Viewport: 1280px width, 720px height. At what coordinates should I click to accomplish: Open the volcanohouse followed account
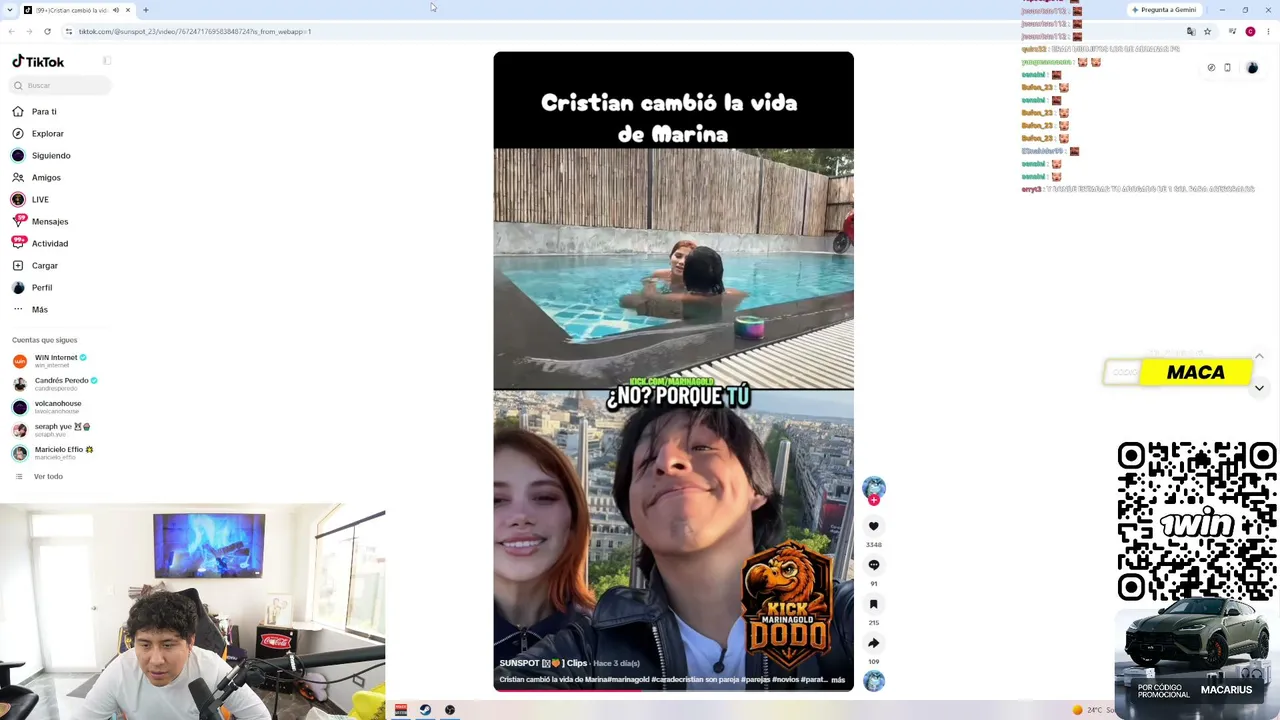[x=58, y=406]
